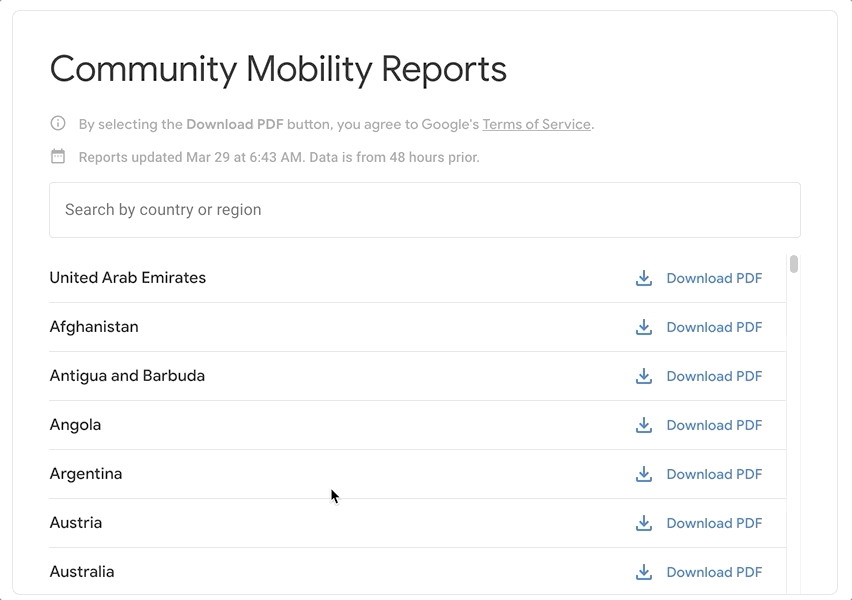Select the Angola row name
The height and width of the screenshot is (600, 852).
[76, 425]
